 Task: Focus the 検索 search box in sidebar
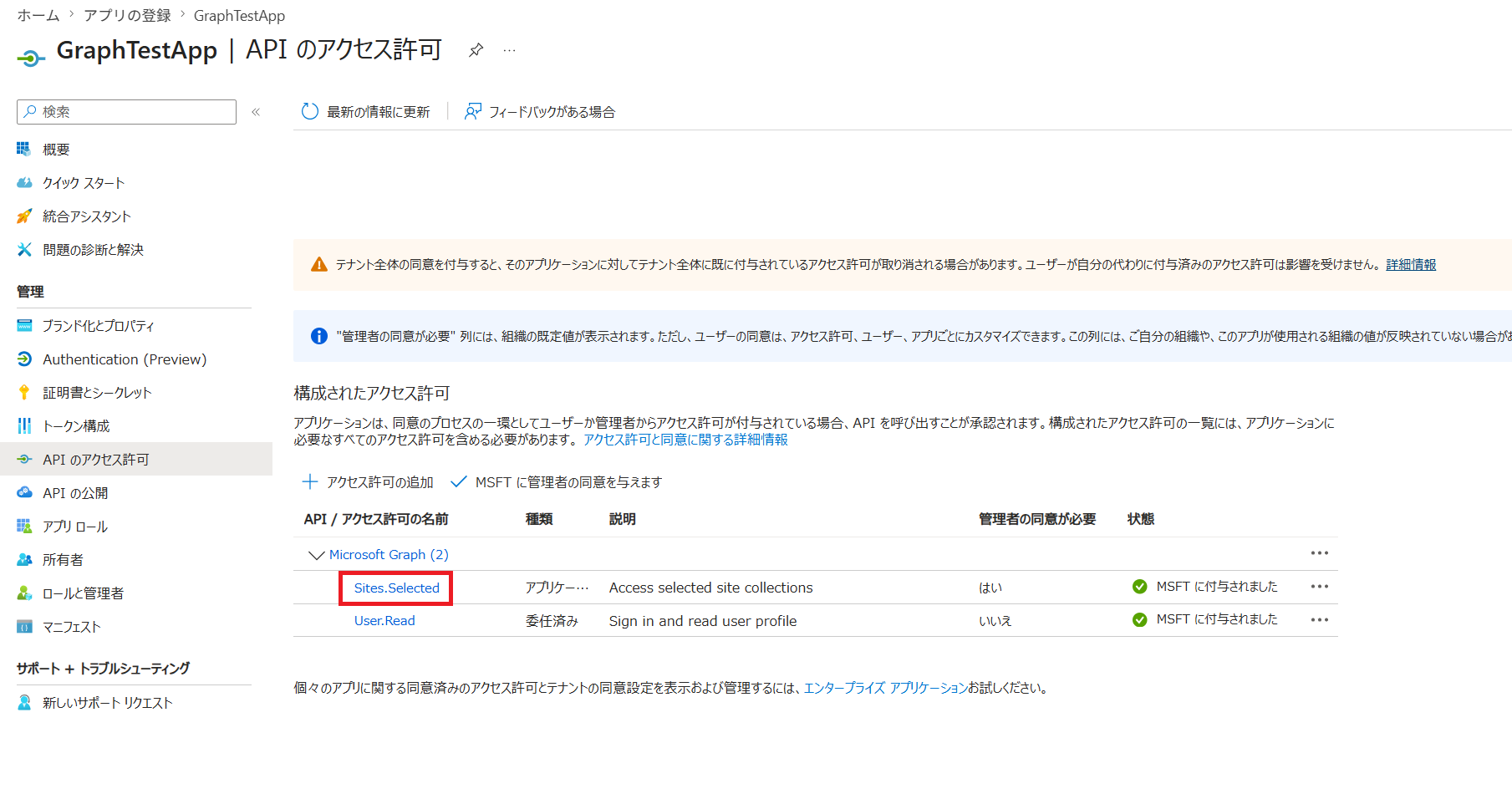[x=126, y=112]
